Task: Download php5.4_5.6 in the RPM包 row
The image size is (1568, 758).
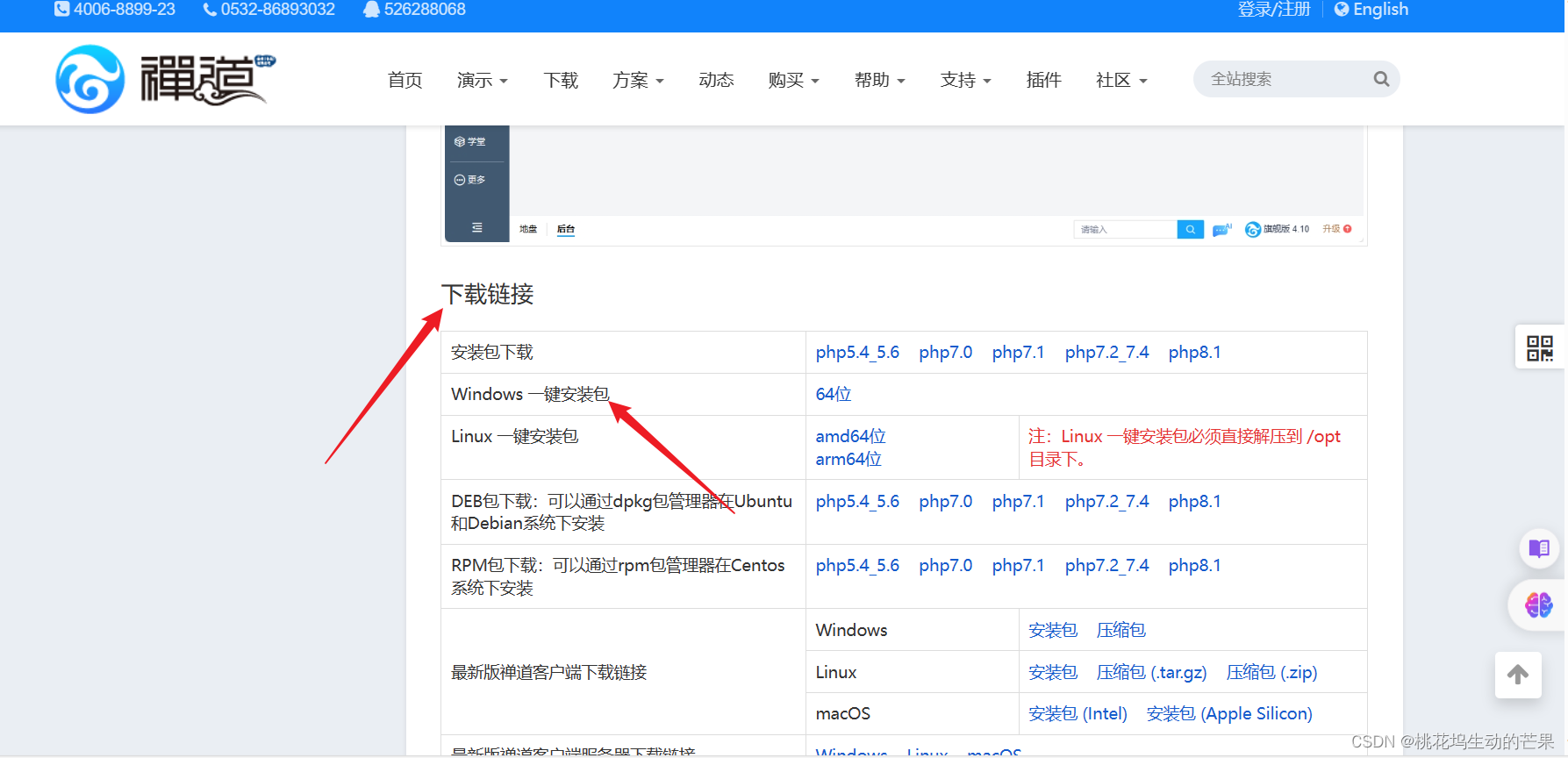Action: pyautogui.click(x=857, y=565)
